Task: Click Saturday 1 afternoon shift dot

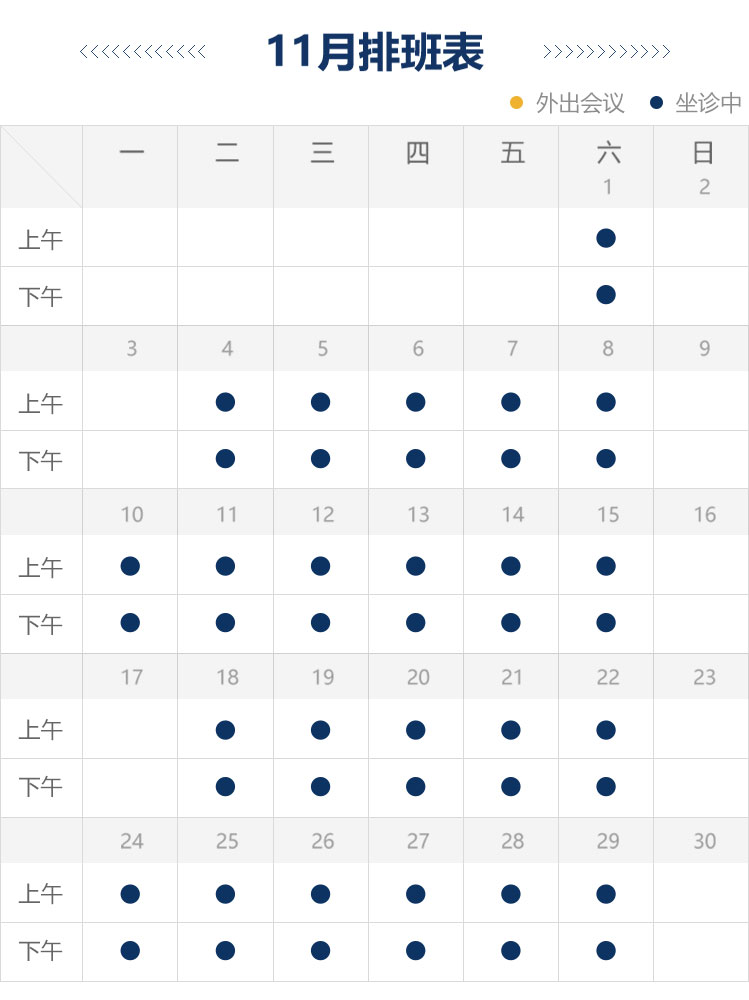Action: [x=605, y=295]
